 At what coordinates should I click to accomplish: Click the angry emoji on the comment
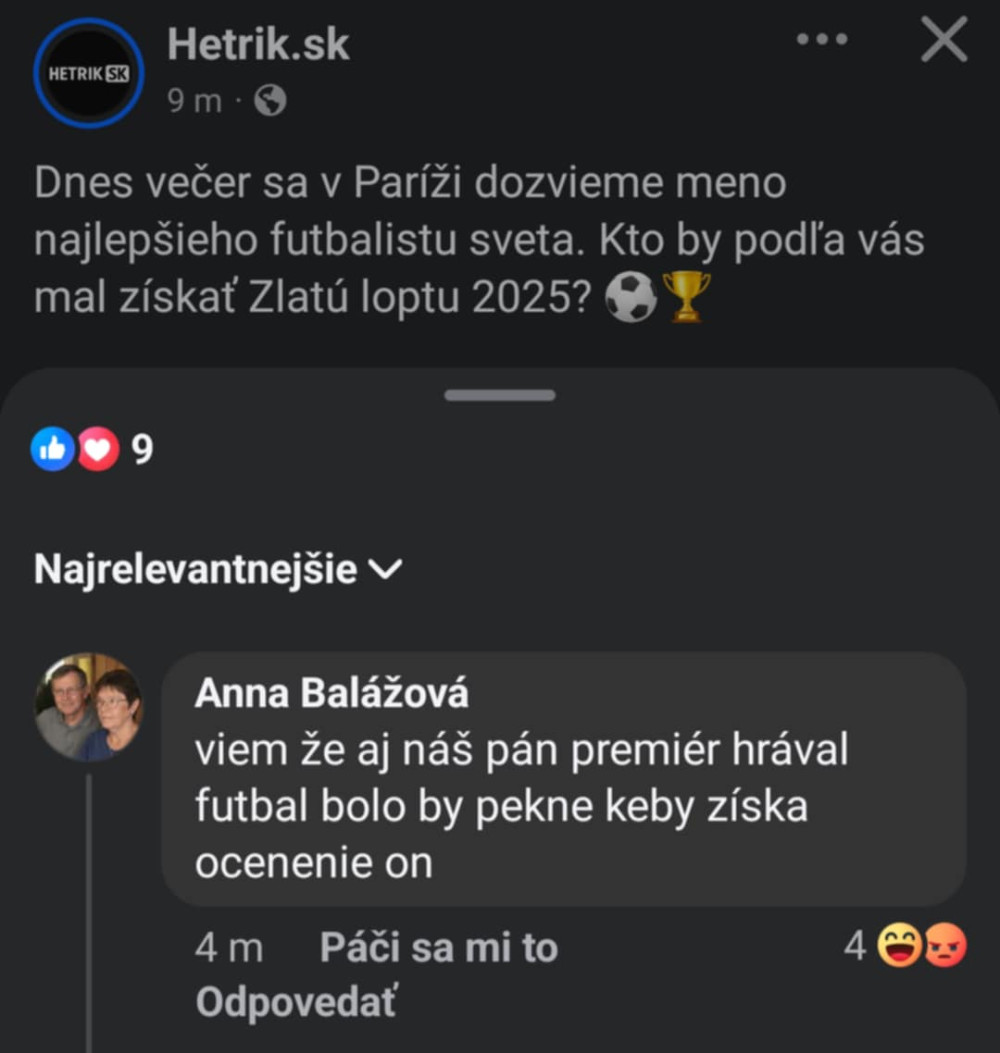tap(945, 946)
